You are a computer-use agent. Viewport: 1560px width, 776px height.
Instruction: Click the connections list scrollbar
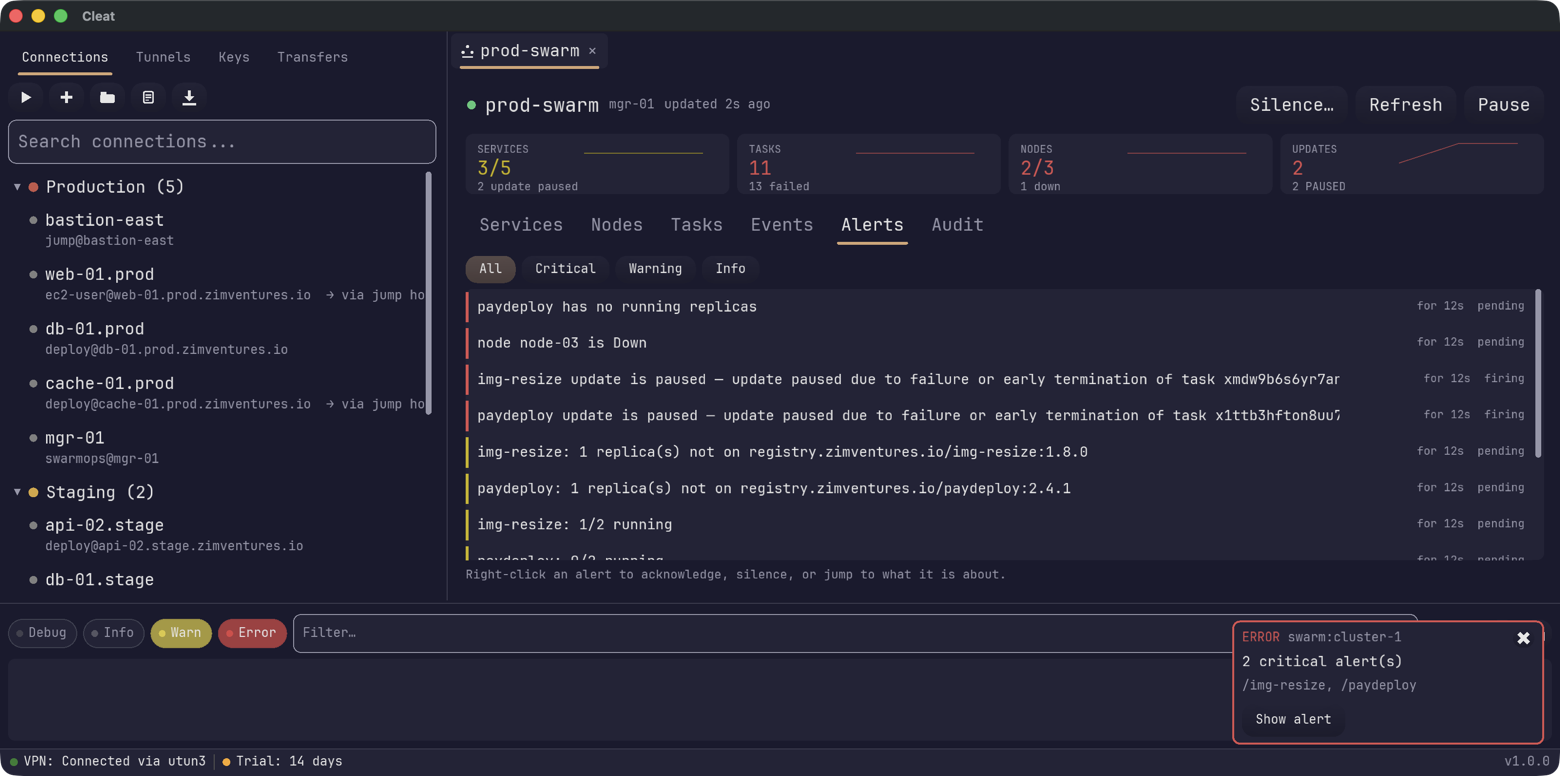tap(429, 293)
